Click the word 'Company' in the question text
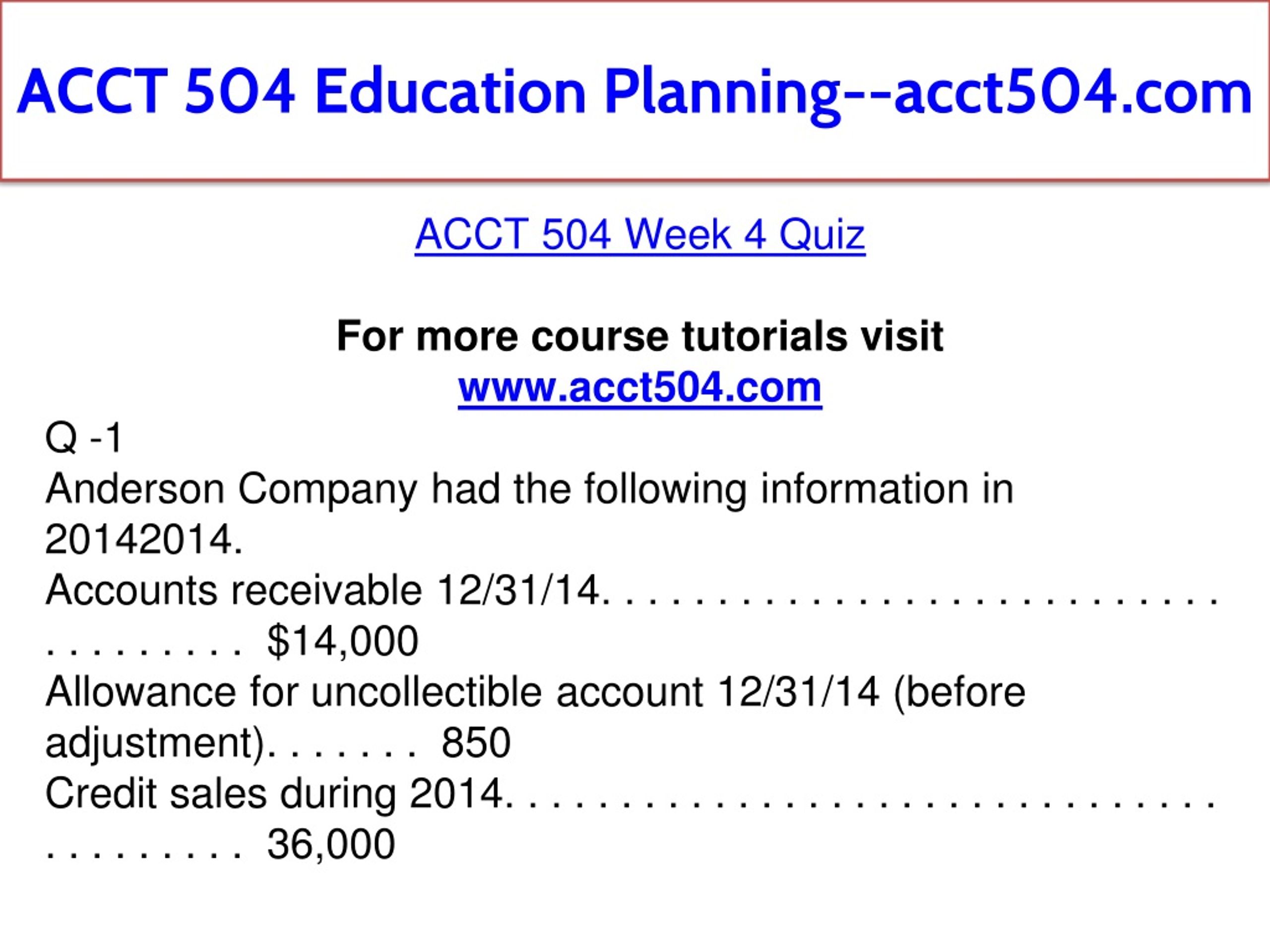Viewport: 1270px width, 952px height. point(327,490)
